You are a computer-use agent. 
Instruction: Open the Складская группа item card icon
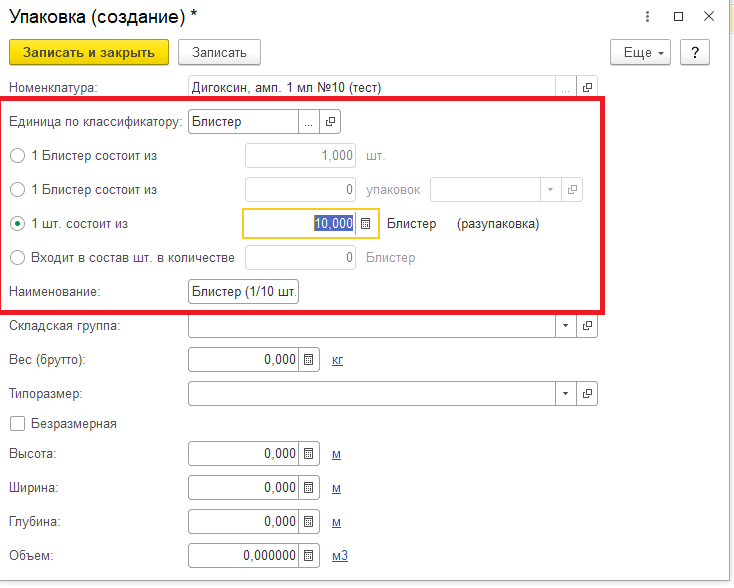(x=587, y=325)
